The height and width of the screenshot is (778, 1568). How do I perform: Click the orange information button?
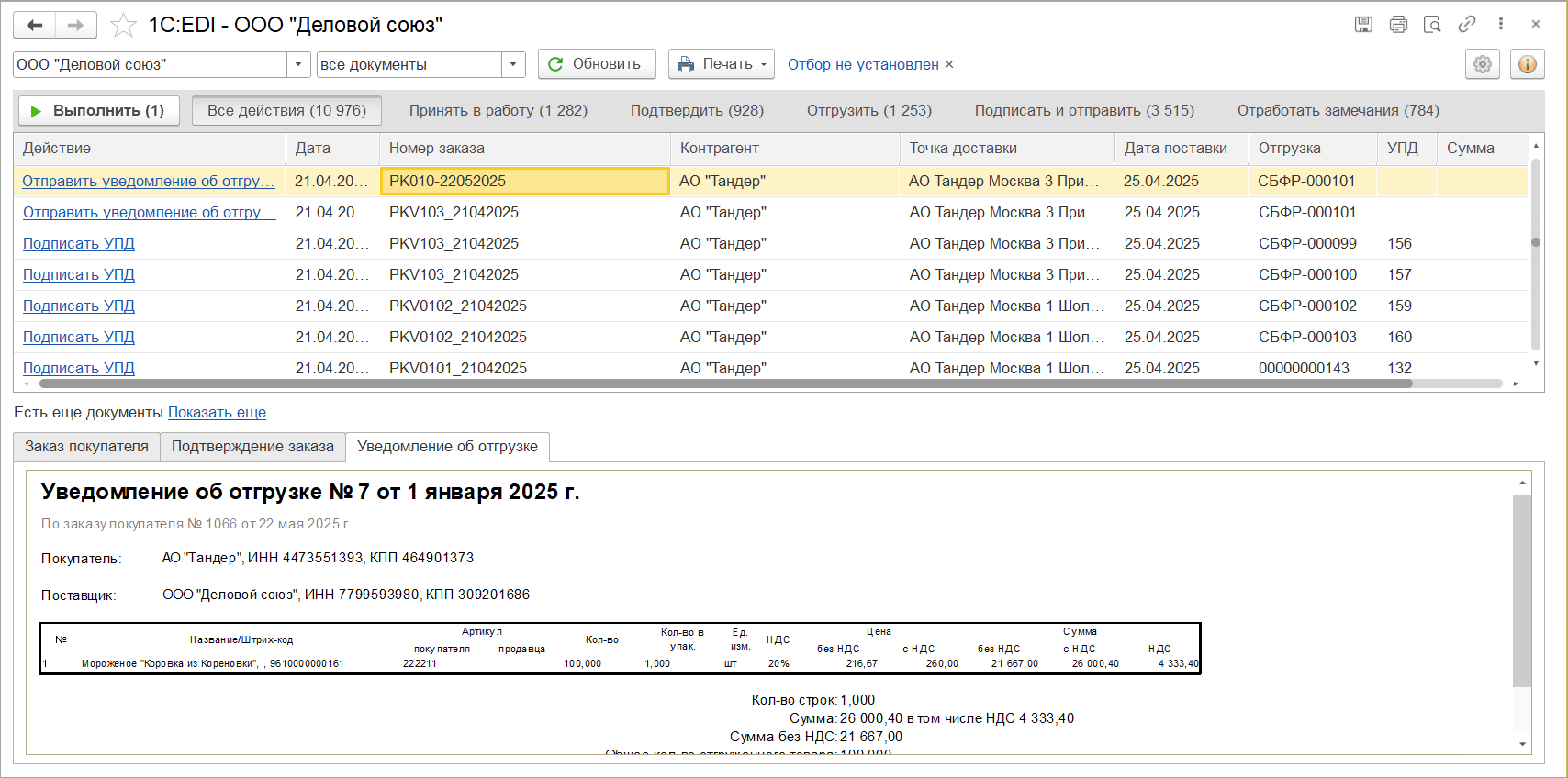pos(1528,64)
